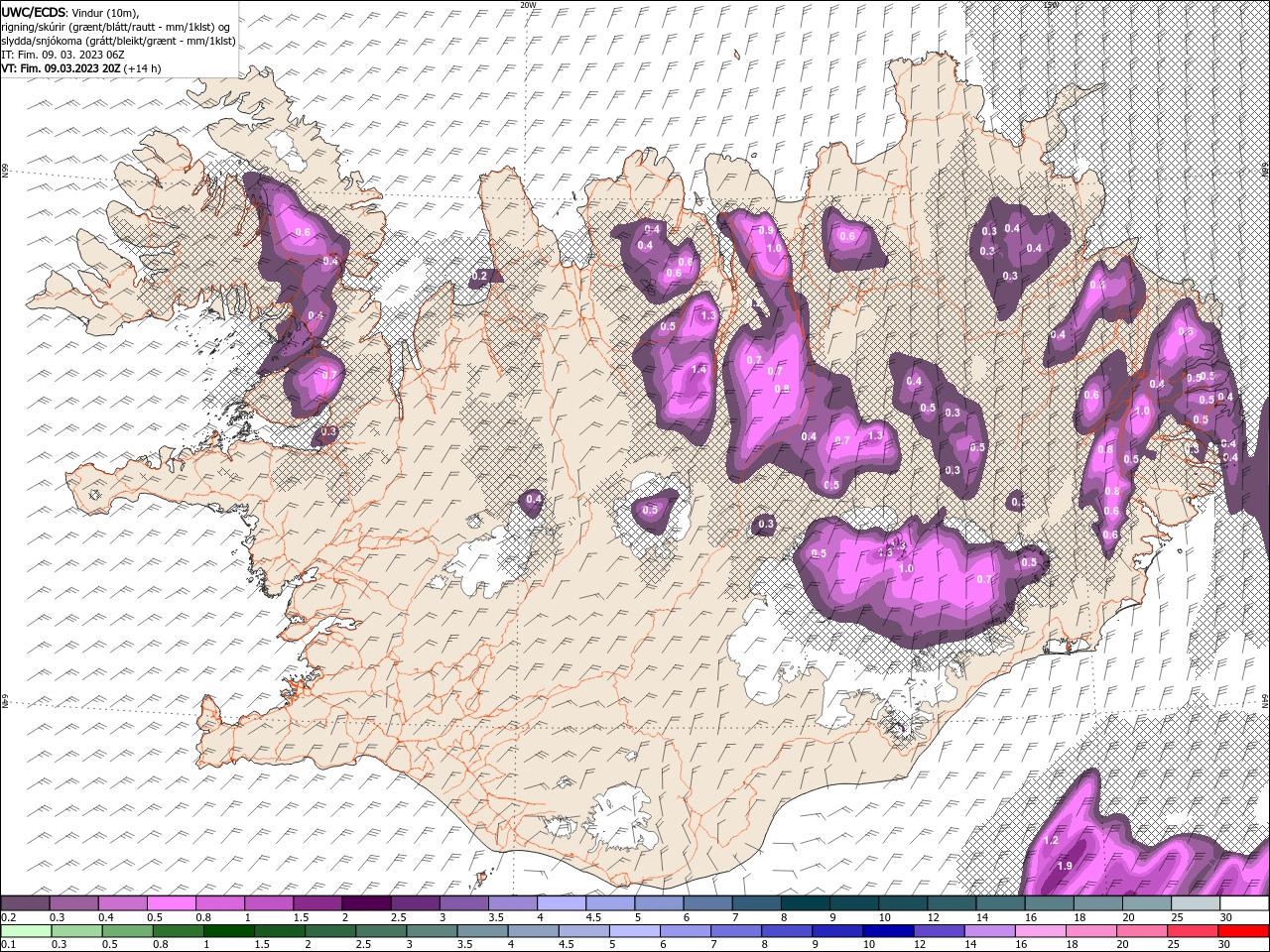This screenshot has width=1270, height=952.
Task: Click the 0.9 snowfall value on the map
Action: coord(766,230)
